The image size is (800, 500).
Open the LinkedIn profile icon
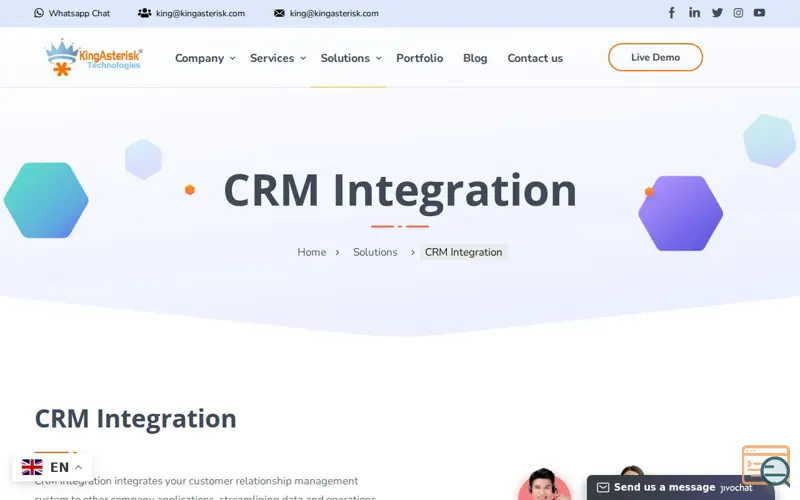coord(694,12)
